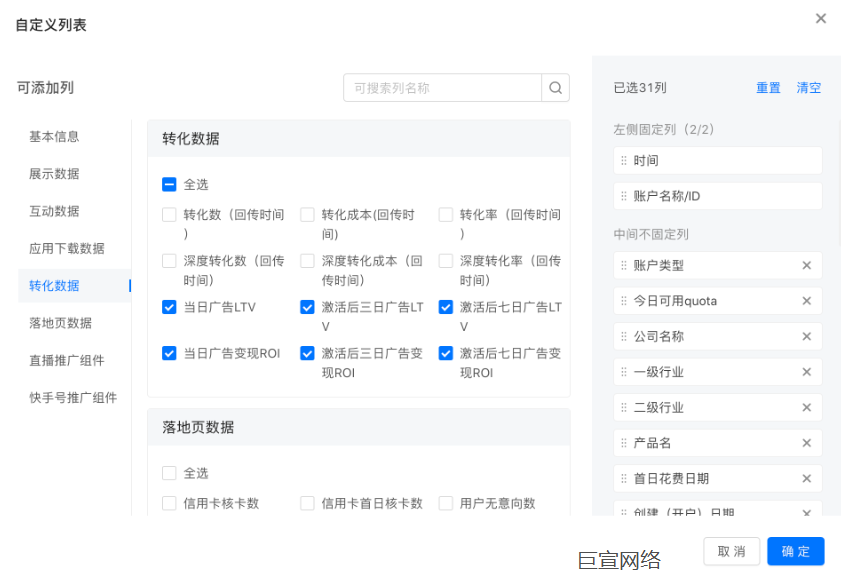Image resolution: width=841 pixels, height=584 pixels.
Task: Click 已选31列 label
Action: (640, 87)
